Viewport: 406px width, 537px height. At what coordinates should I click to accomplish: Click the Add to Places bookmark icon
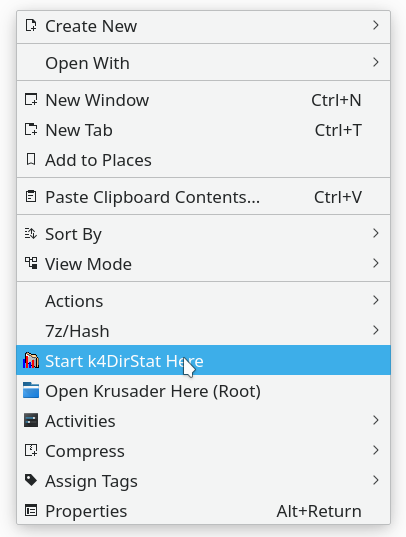(31, 160)
